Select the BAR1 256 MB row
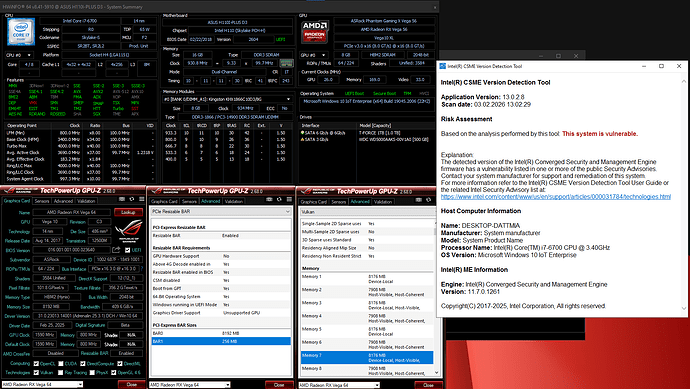 [221, 341]
